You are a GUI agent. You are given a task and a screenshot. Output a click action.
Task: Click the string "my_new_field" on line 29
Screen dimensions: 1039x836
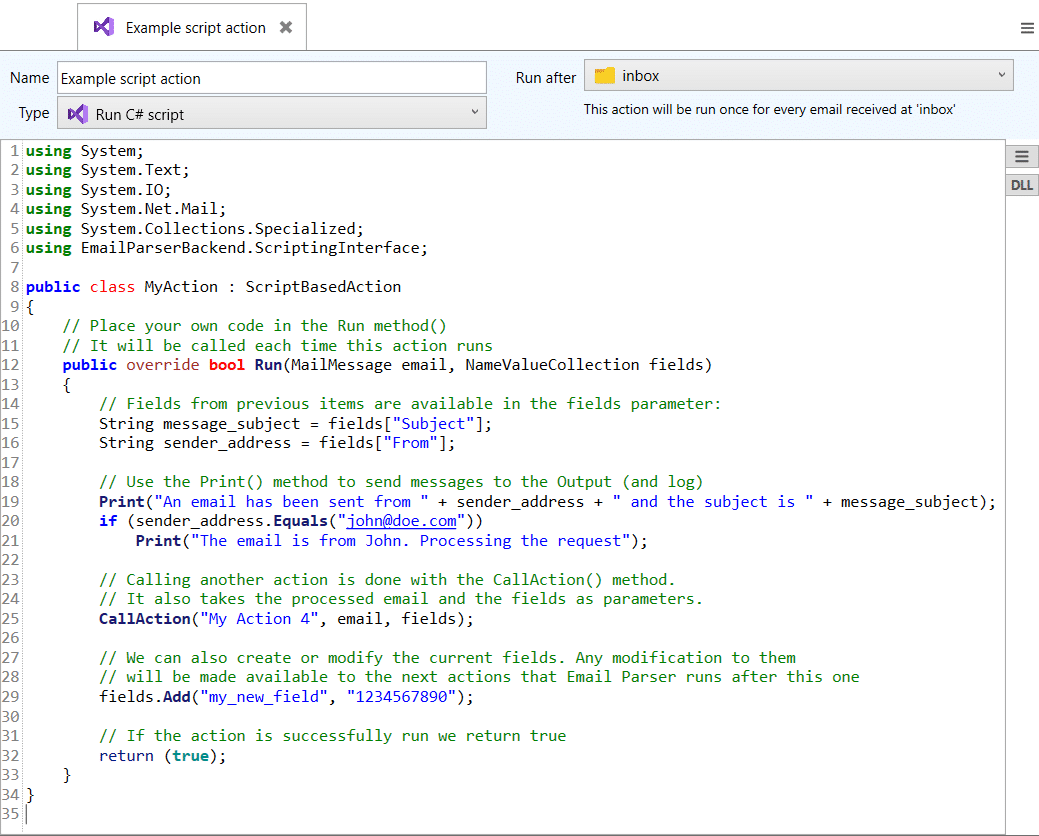coord(264,697)
